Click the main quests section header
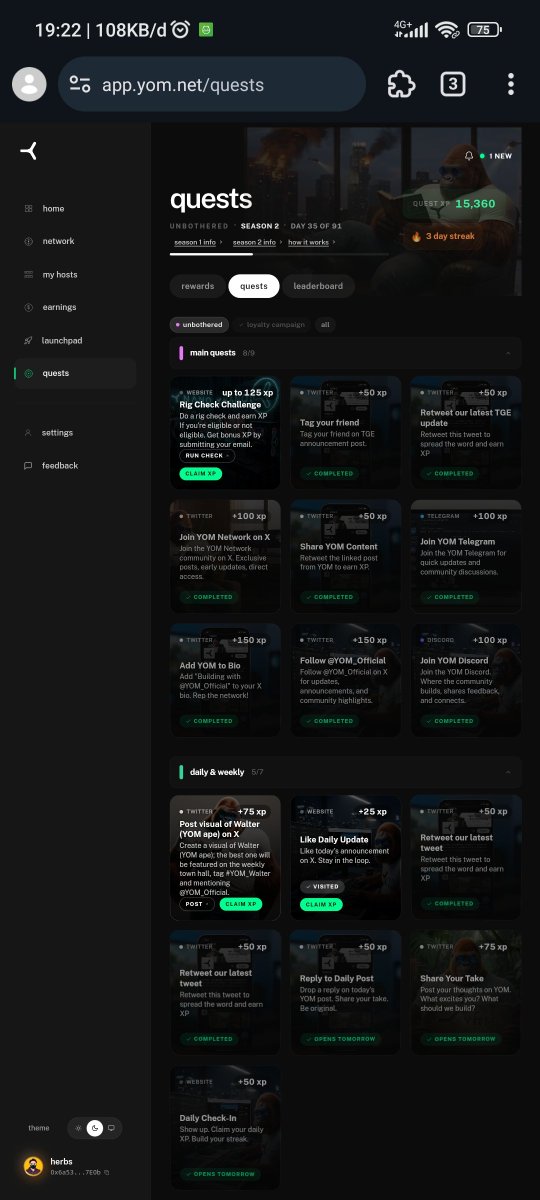This screenshot has height=1200, width=540. pos(345,353)
